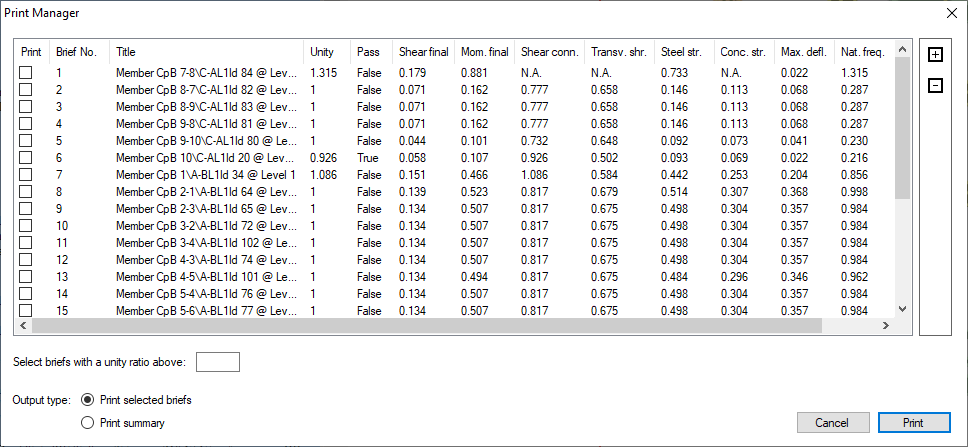Select the Print selected briefs option
The image size is (968, 447).
pyautogui.click(x=87, y=400)
